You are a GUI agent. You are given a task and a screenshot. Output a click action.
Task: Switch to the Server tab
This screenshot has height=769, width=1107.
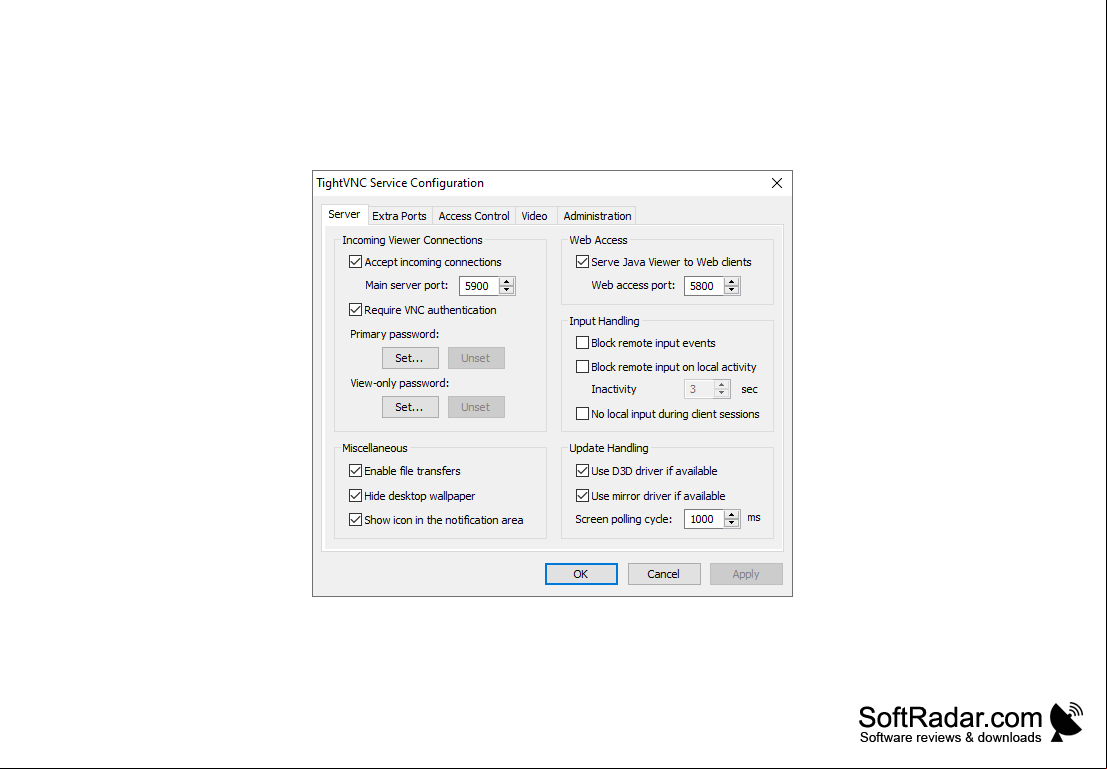(345, 215)
